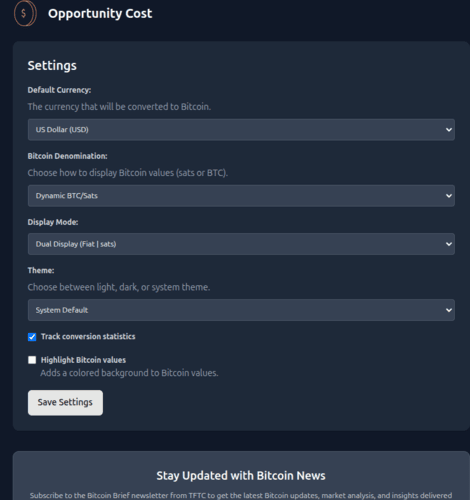
Task: Open the Theme selection dropdown
Action: (241, 310)
